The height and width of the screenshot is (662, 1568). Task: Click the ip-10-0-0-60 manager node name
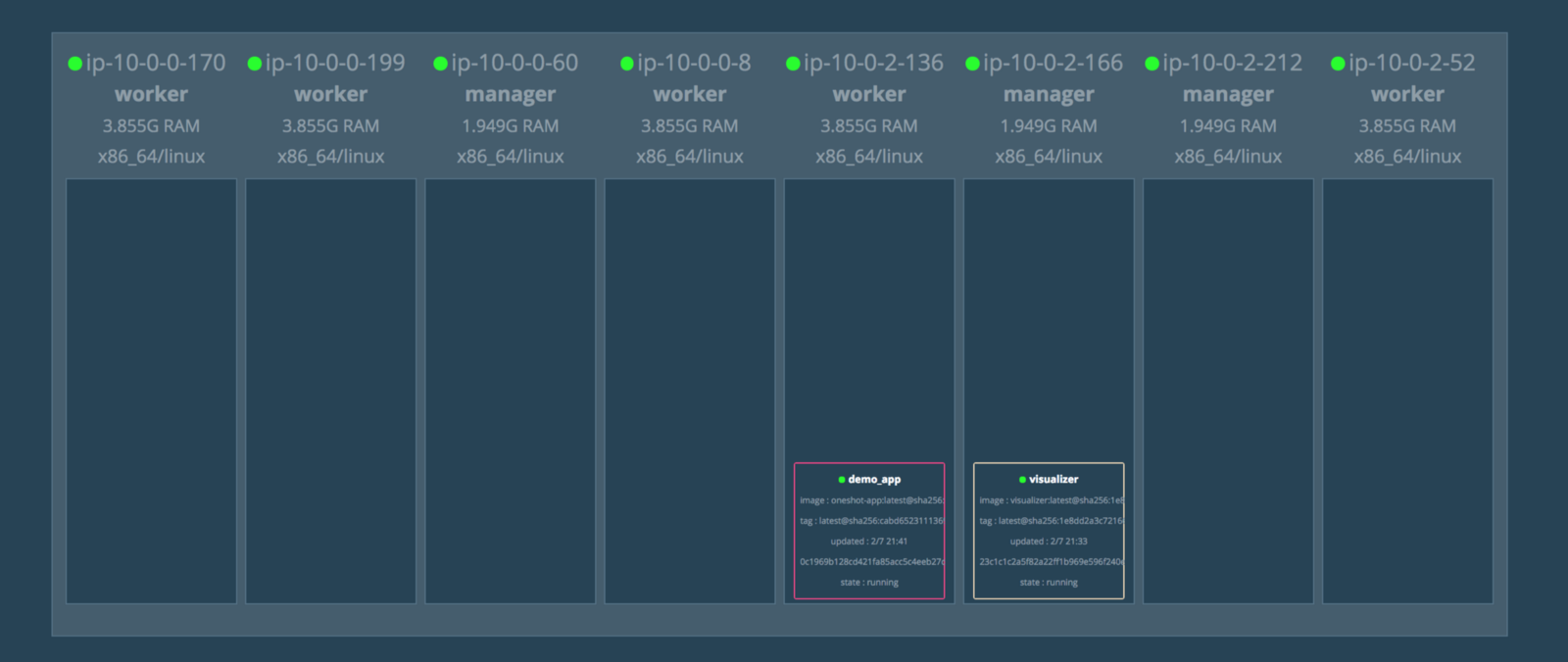(514, 63)
